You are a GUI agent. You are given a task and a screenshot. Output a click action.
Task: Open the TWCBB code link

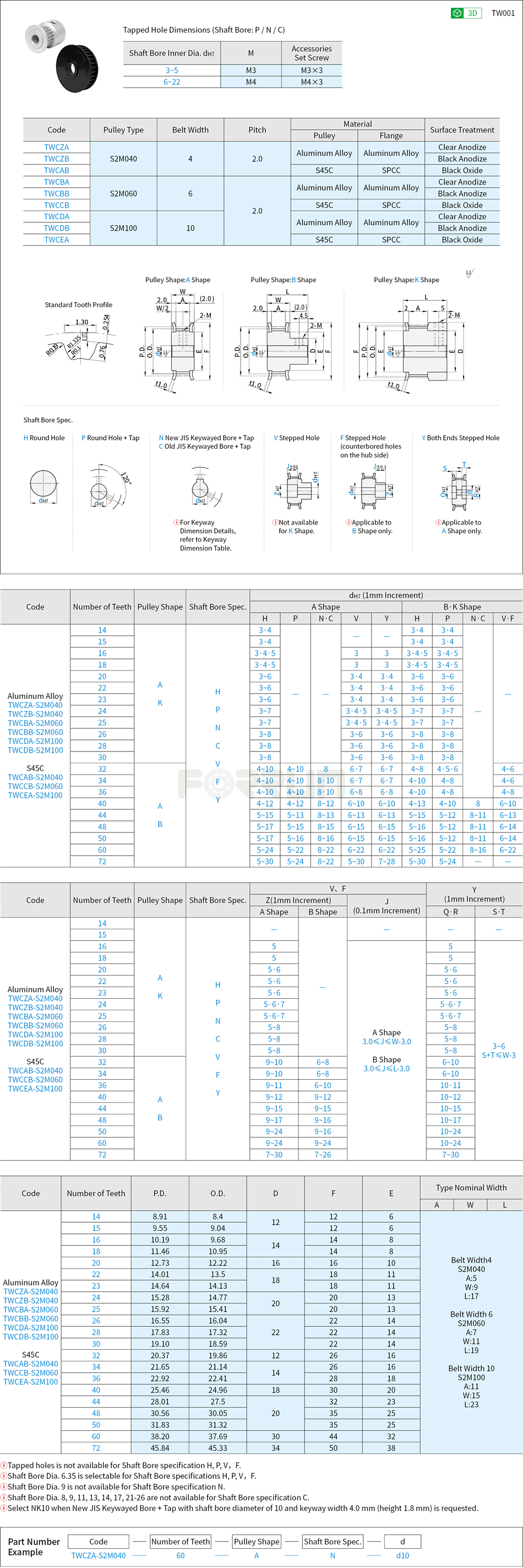click(57, 193)
